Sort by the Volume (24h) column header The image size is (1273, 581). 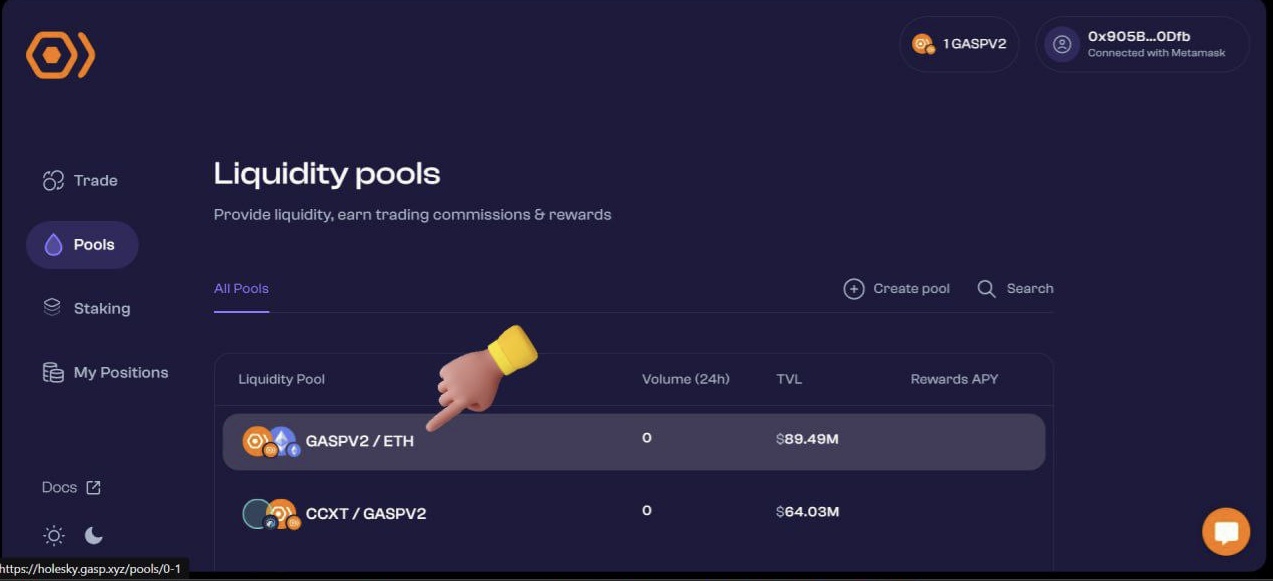point(685,379)
